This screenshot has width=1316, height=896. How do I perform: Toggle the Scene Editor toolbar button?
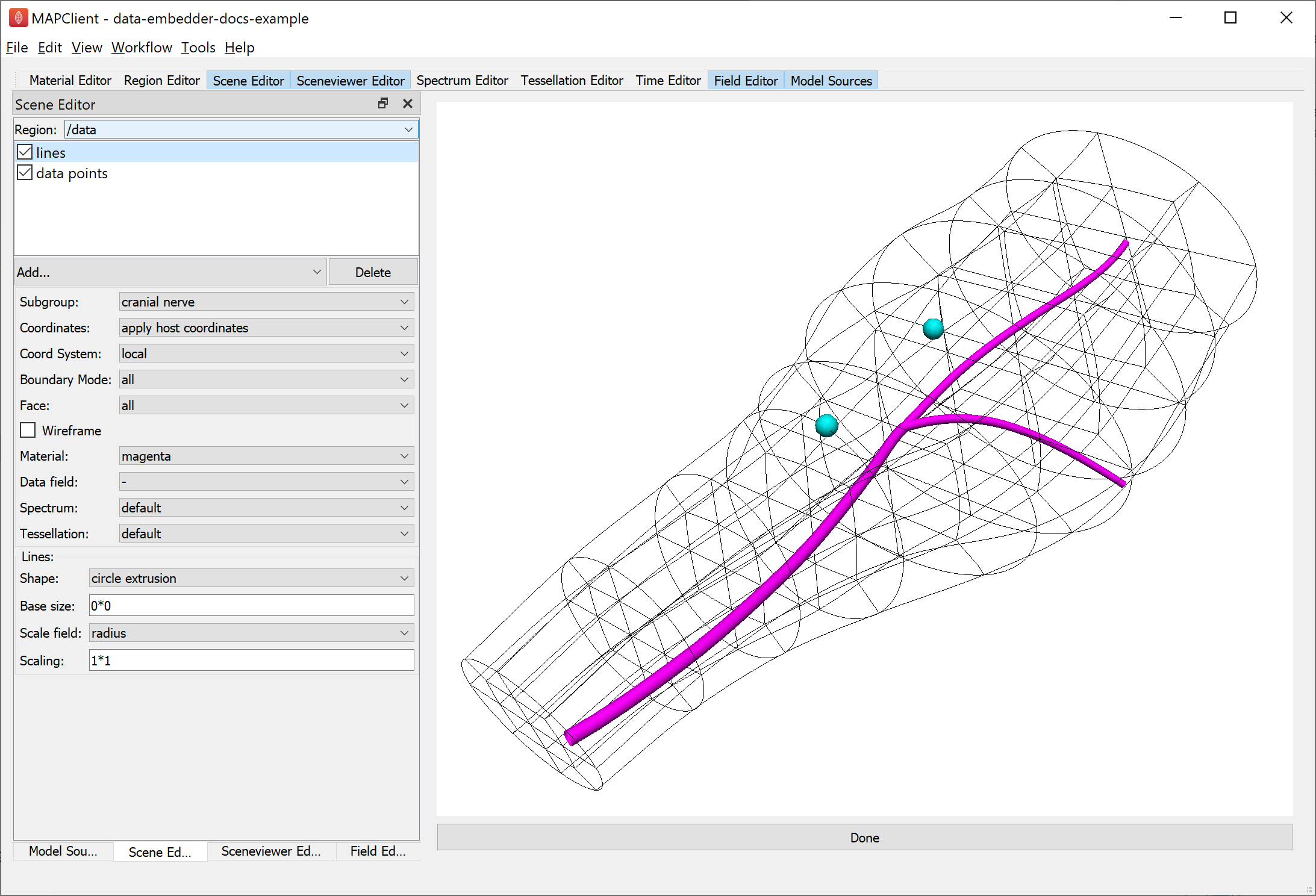click(248, 81)
